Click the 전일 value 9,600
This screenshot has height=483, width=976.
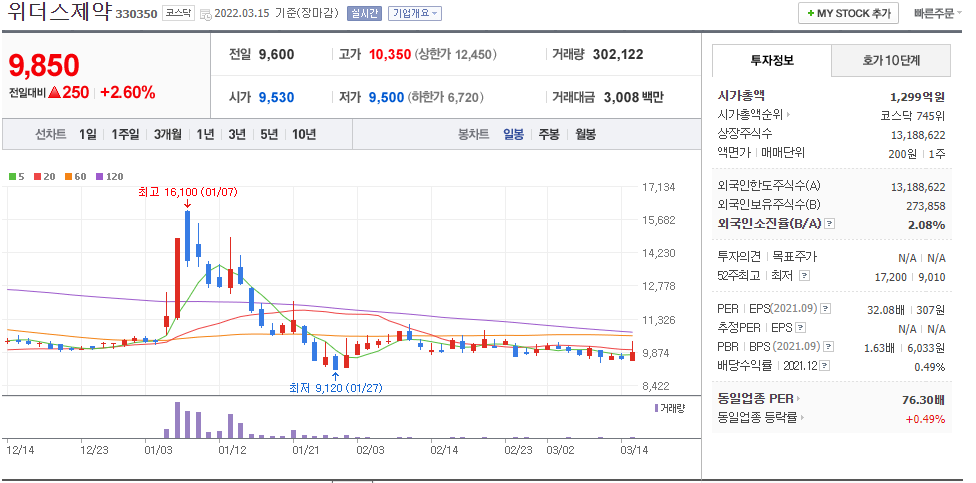[x=276, y=55]
